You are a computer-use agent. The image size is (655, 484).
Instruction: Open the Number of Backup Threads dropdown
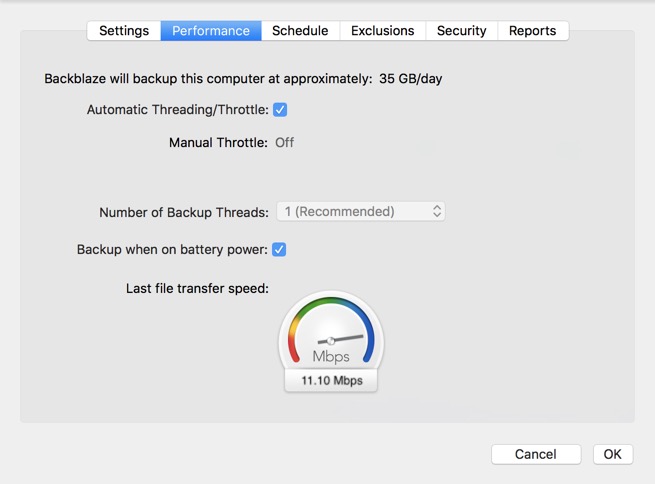pyautogui.click(x=361, y=211)
